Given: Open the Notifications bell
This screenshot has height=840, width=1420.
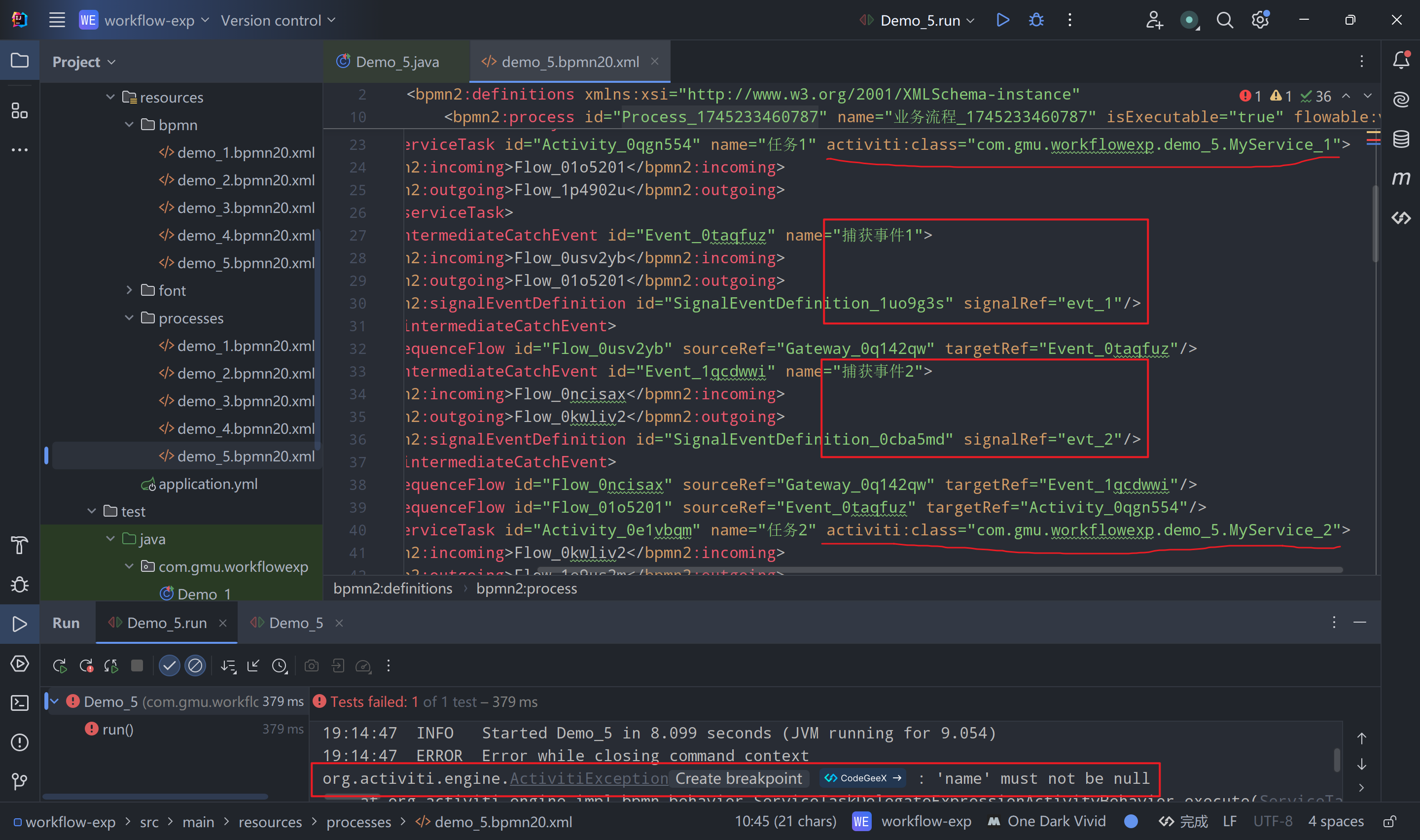Looking at the screenshot, I should (1401, 60).
